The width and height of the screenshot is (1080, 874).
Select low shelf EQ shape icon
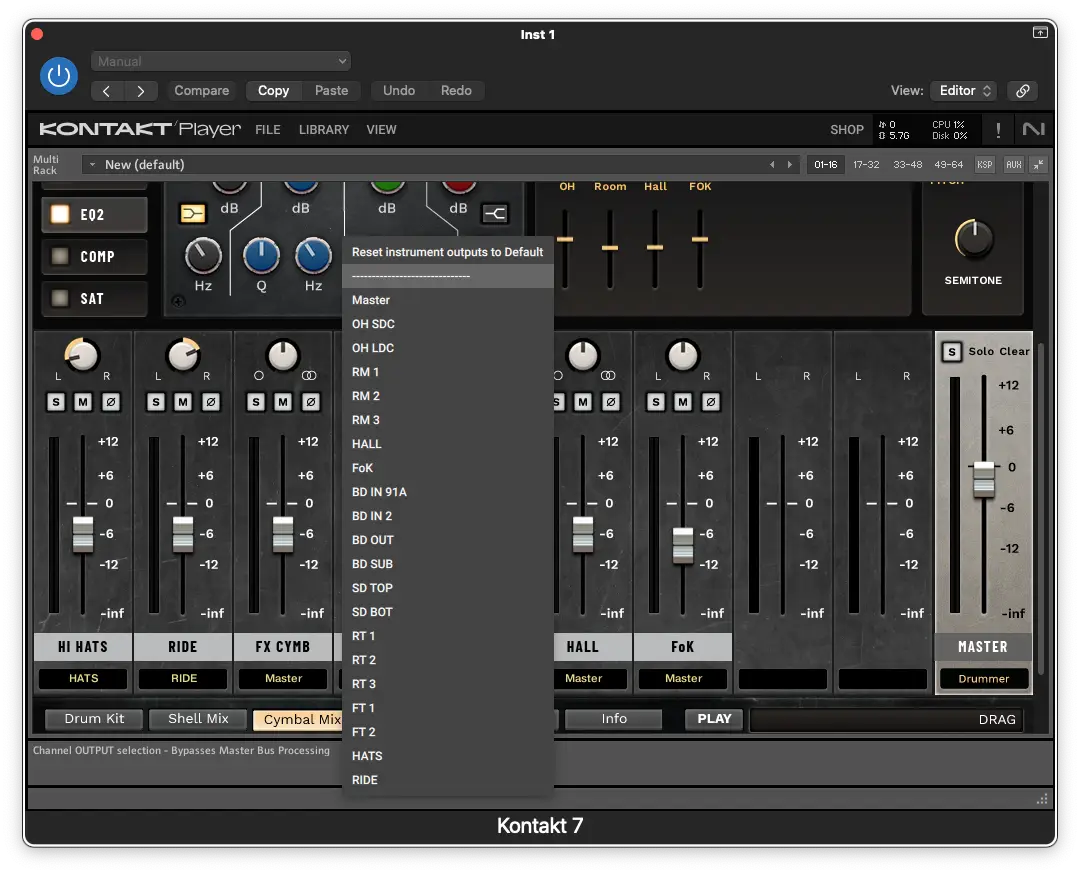coord(193,214)
